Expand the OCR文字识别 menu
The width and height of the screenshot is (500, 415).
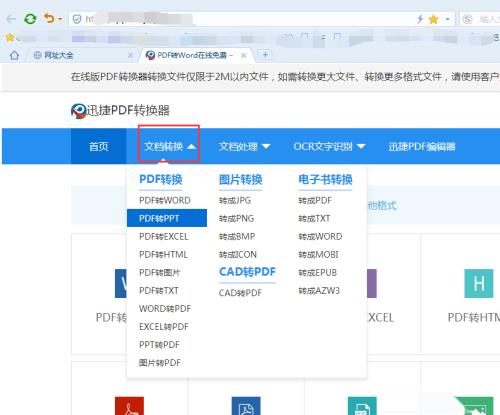click(x=329, y=146)
